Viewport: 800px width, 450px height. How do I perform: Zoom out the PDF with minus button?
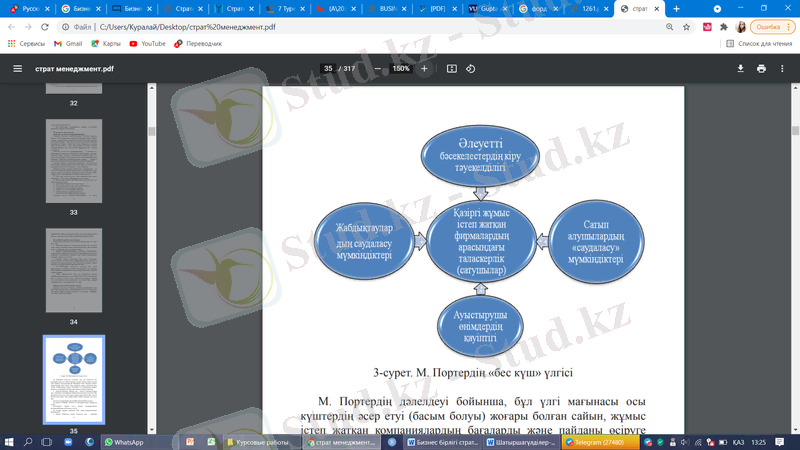pyautogui.click(x=378, y=68)
